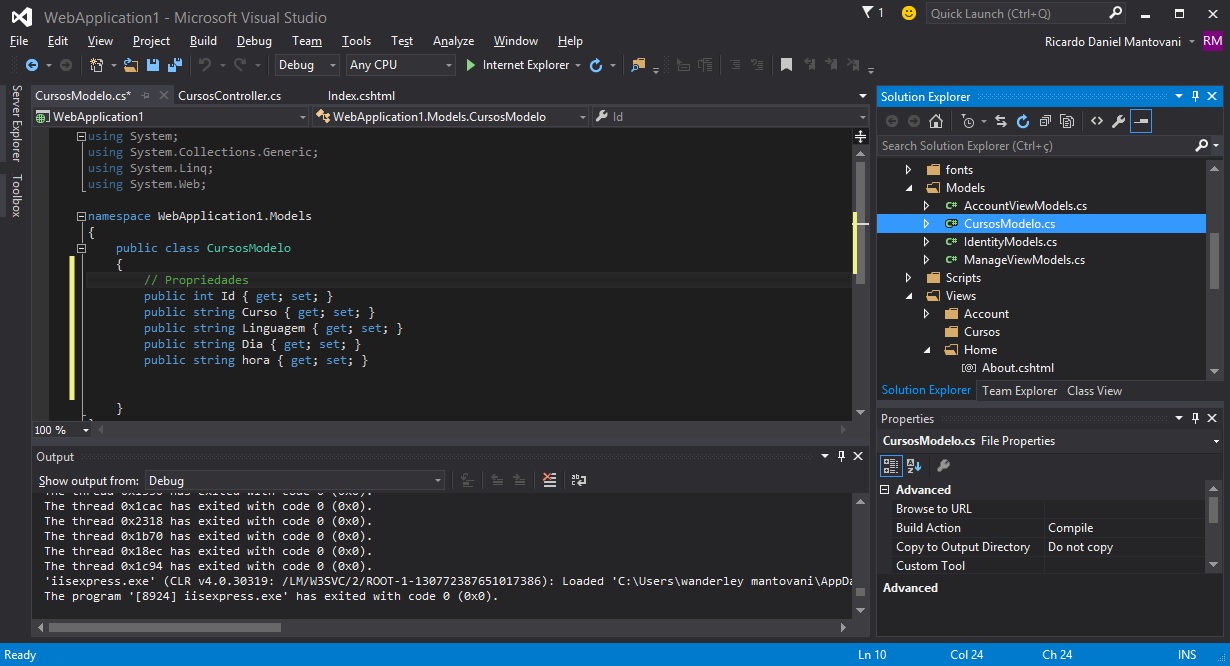Click the Pending Changes Filter clock icon
This screenshot has width=1230, height=666.
968,121
